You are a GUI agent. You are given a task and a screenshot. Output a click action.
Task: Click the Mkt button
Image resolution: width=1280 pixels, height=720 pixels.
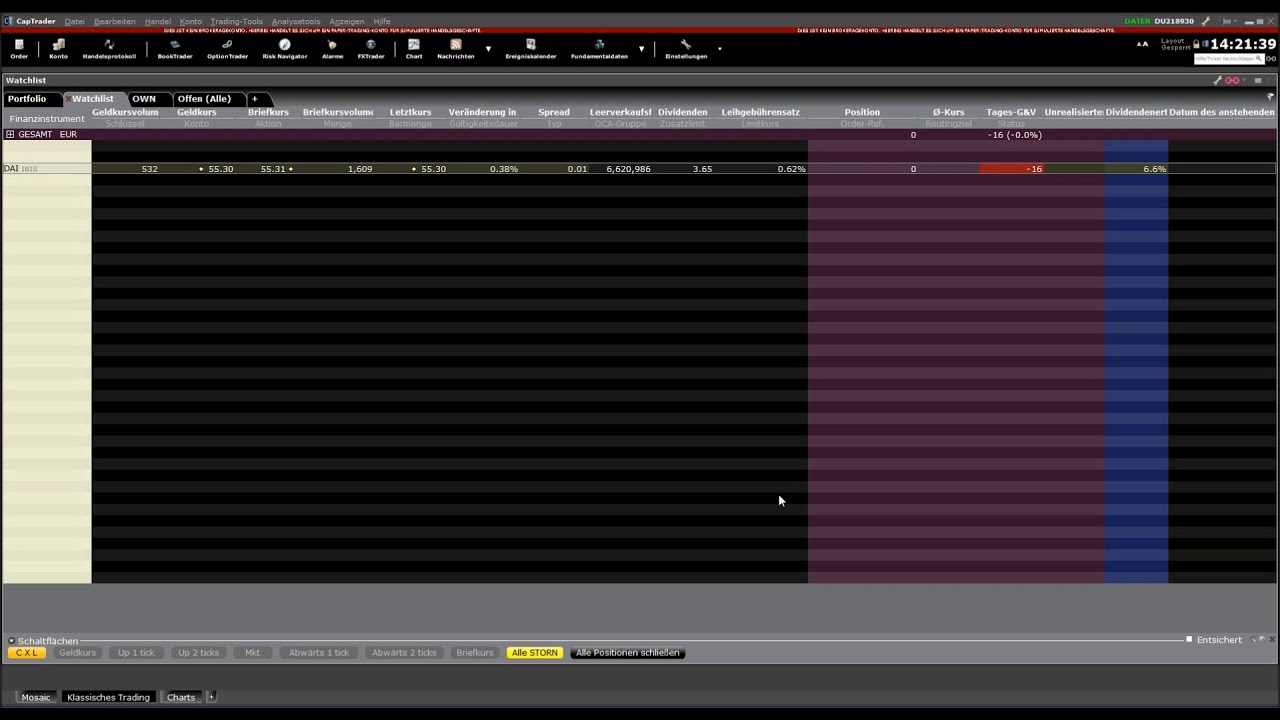[x=253, y=653]
